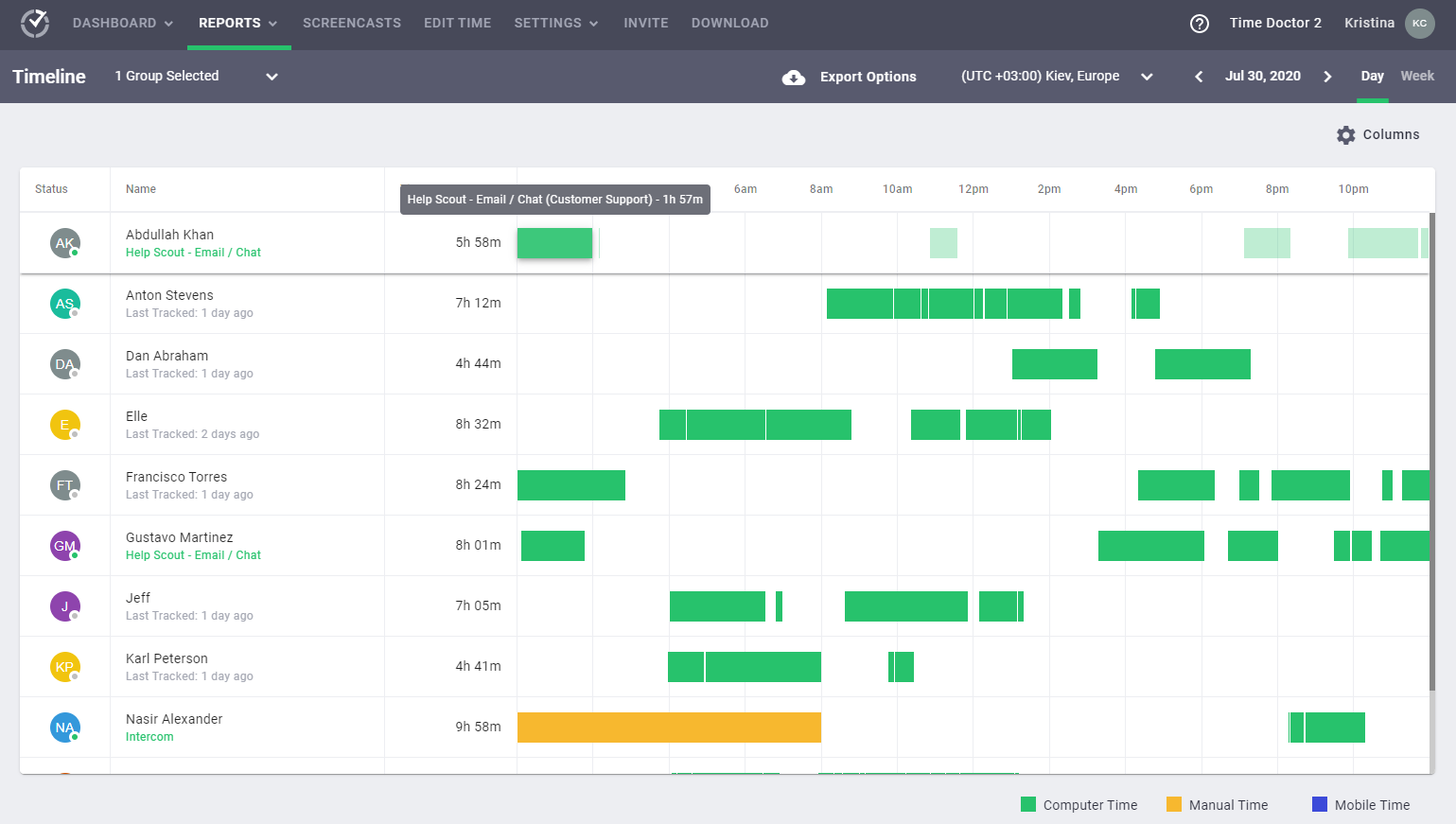
Task: Advance to next day with right arrow
Action: point(1327,77)
